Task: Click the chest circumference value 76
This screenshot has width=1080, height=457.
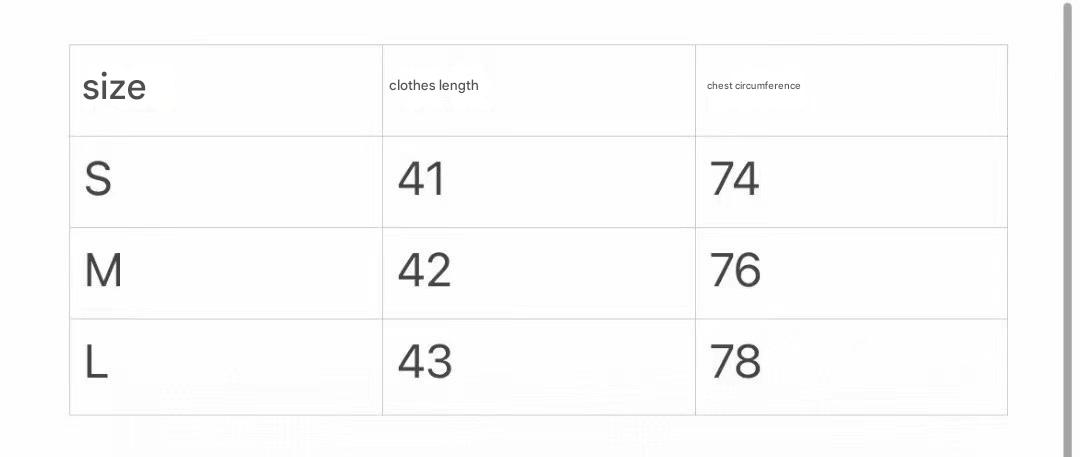Action: [x=735, y=271]
